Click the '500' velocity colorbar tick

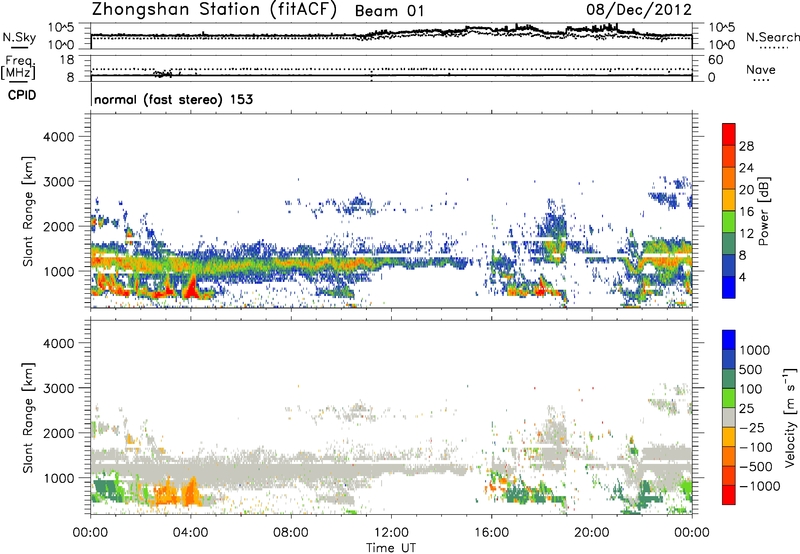(x=751, y=369)
